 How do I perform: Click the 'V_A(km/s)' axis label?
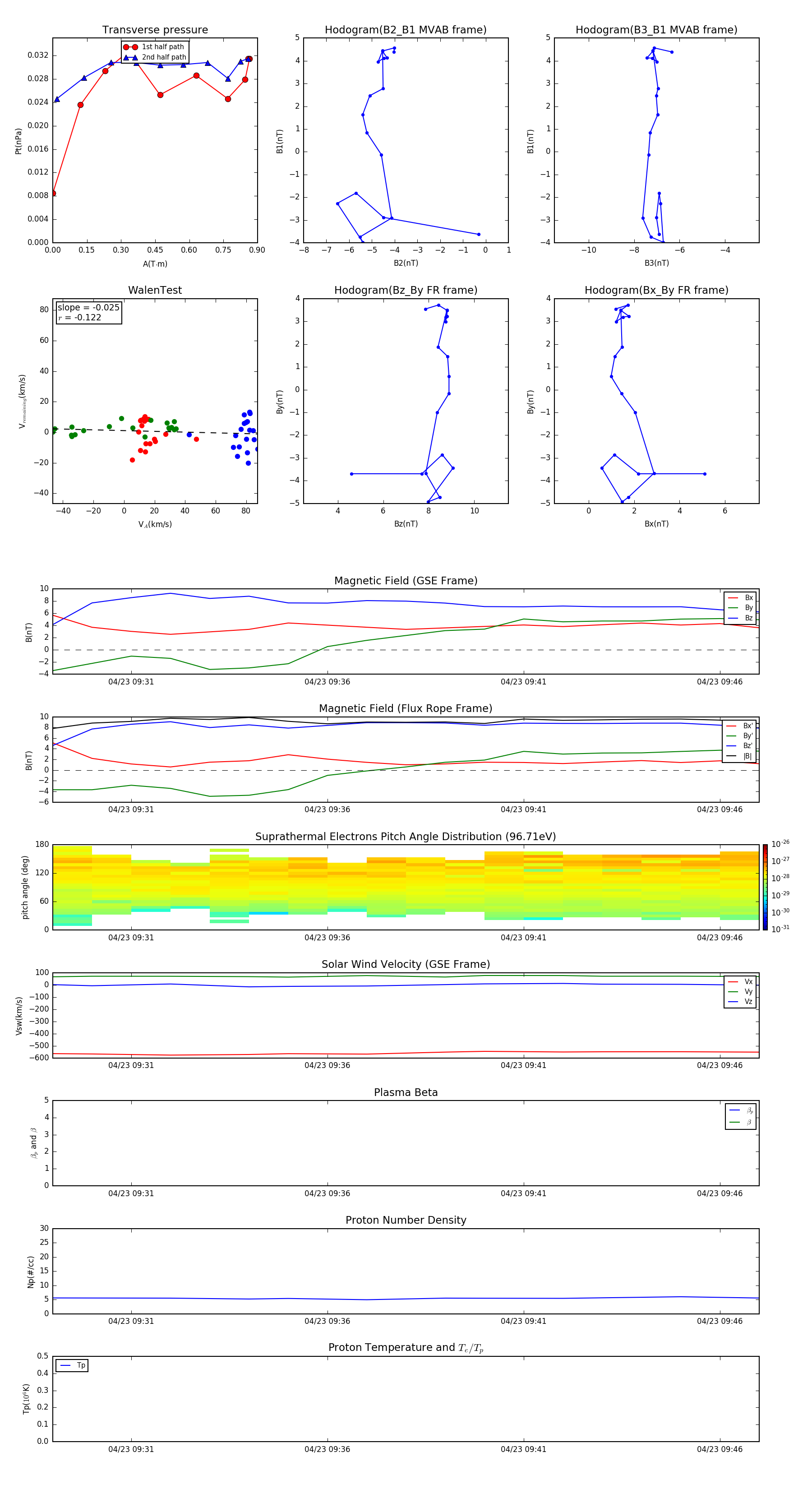(x=155, y=524)
